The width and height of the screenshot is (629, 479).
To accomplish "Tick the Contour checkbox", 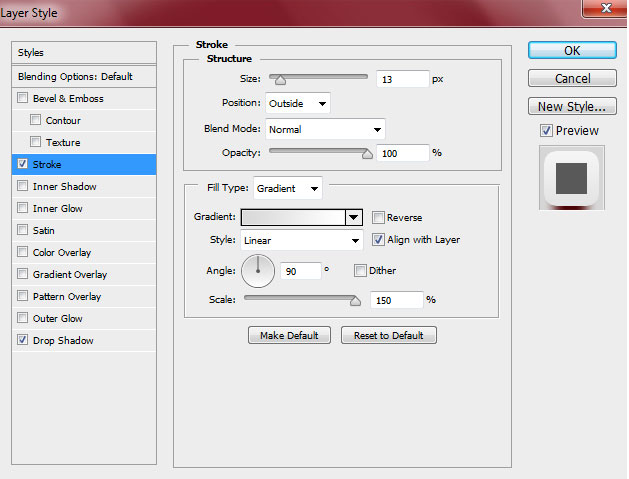I will click(35, 120).
